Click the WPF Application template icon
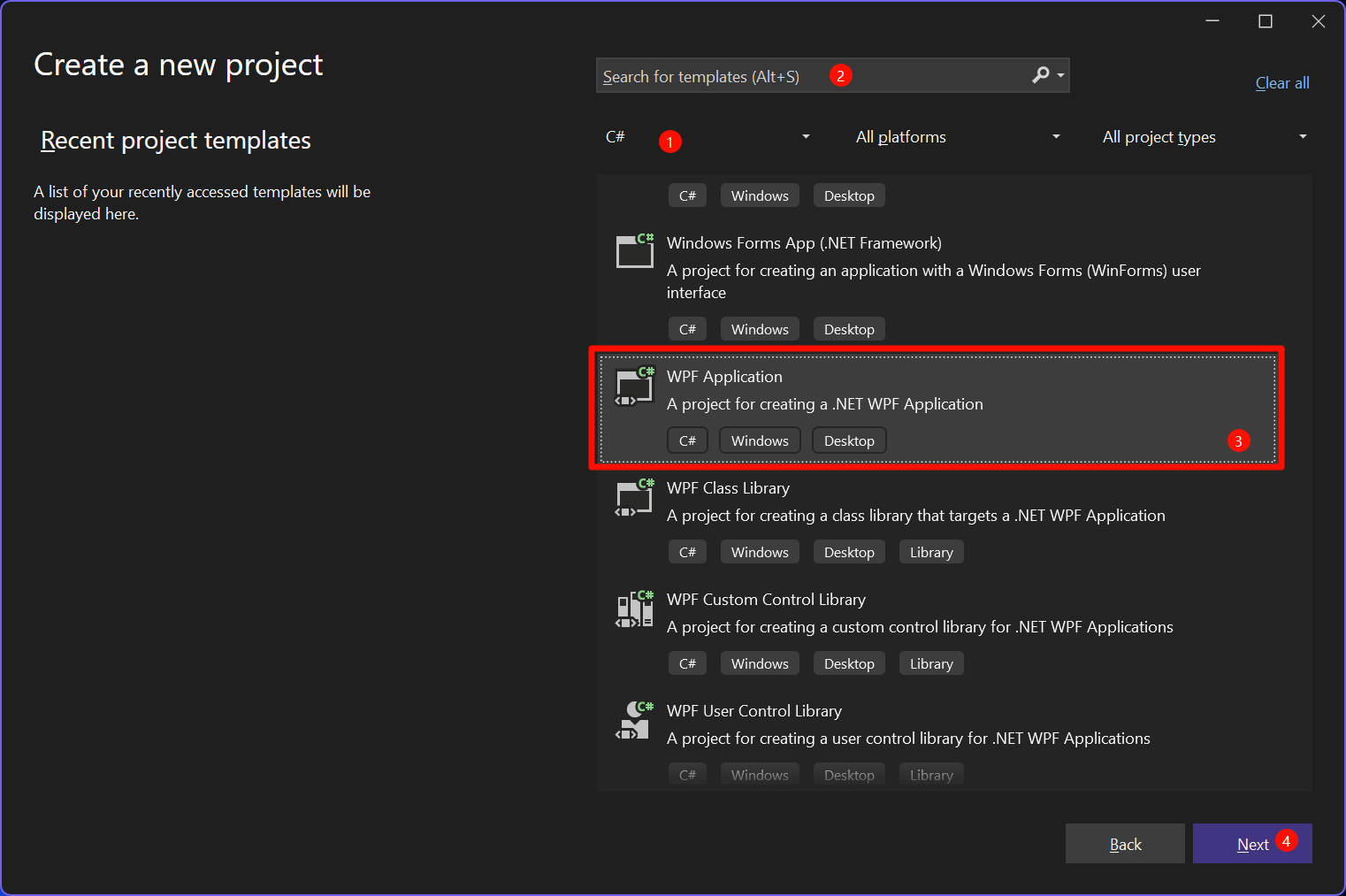Image resolution: width=1346 pixels, height=896 pixels. (x=635, y=387)
